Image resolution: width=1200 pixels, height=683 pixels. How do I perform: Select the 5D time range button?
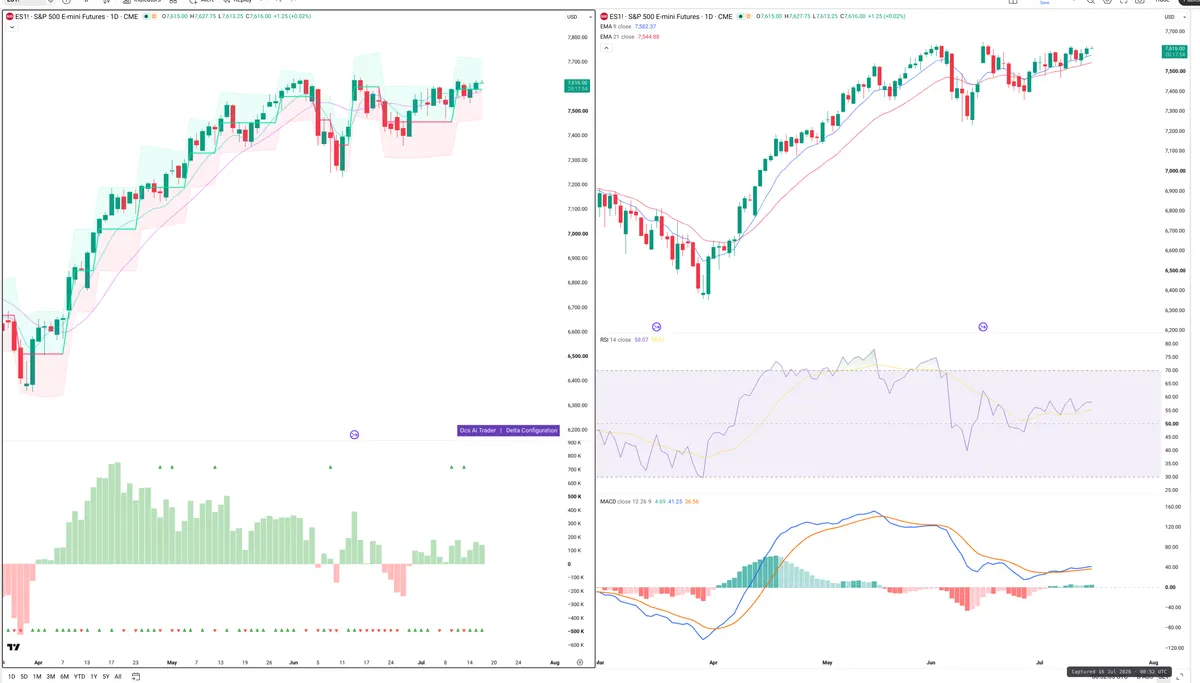[24, 676]
